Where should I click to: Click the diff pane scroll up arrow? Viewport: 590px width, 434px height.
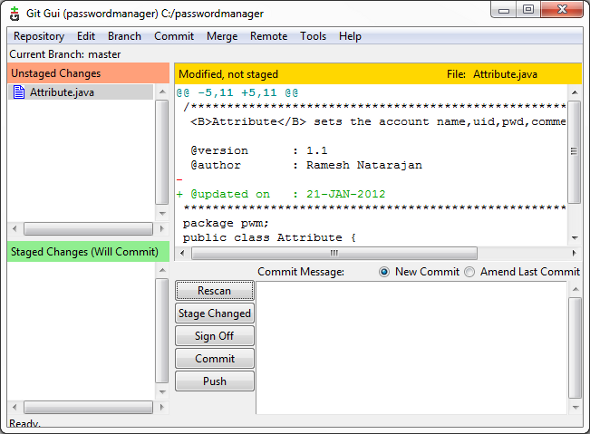click(575, 92)
